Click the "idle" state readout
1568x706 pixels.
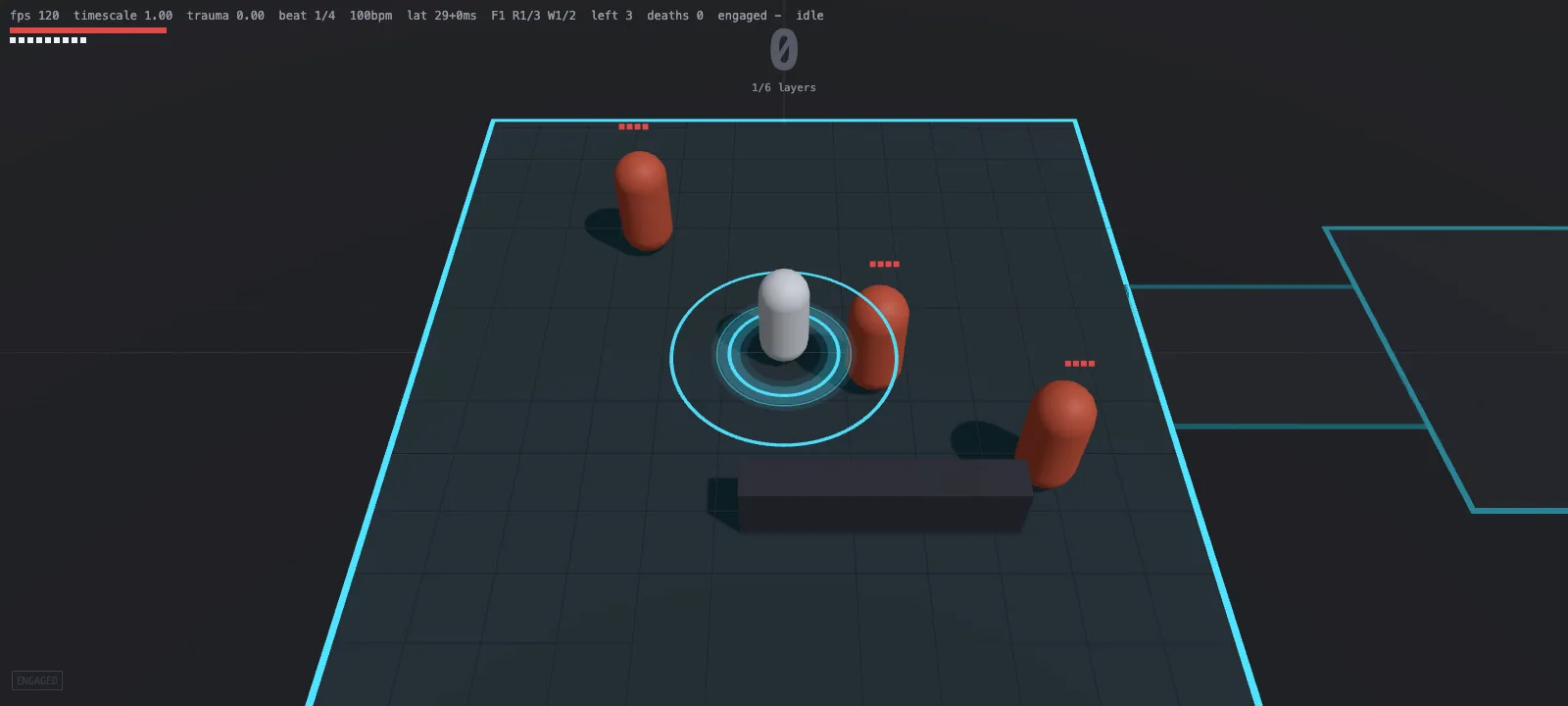(x=809, y=16)
